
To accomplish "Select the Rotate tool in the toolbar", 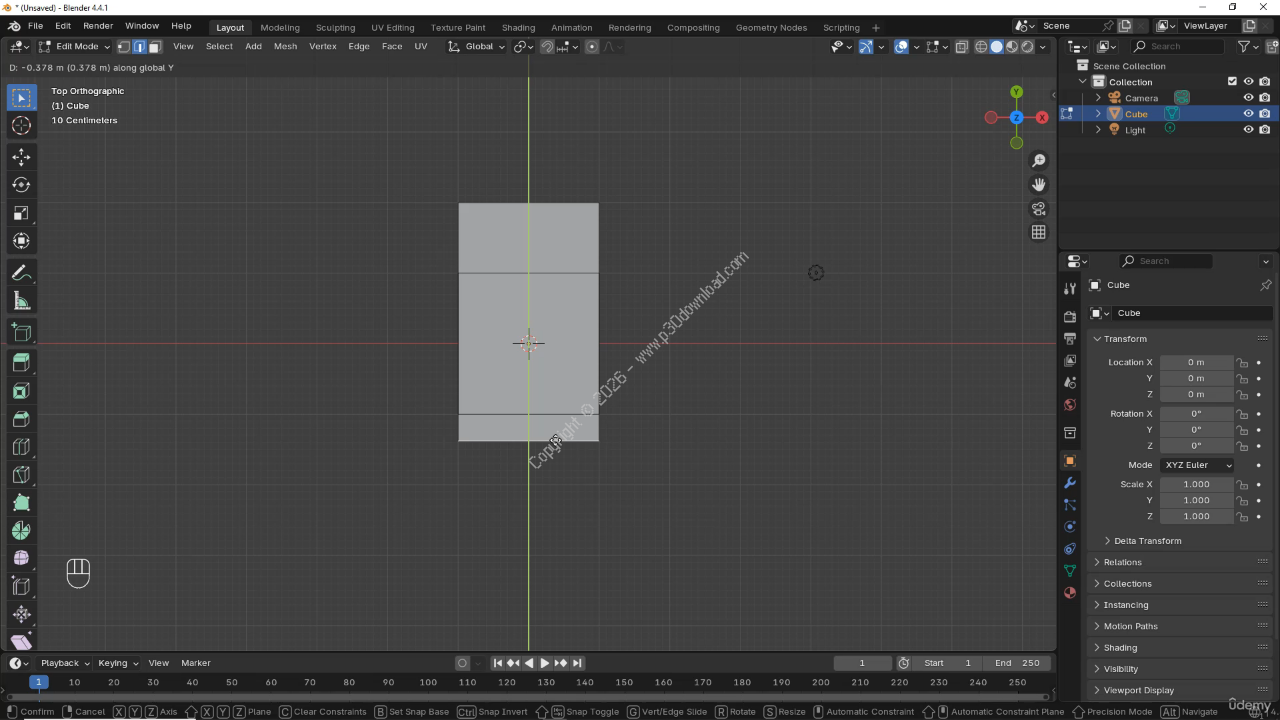I will (21, 185).
